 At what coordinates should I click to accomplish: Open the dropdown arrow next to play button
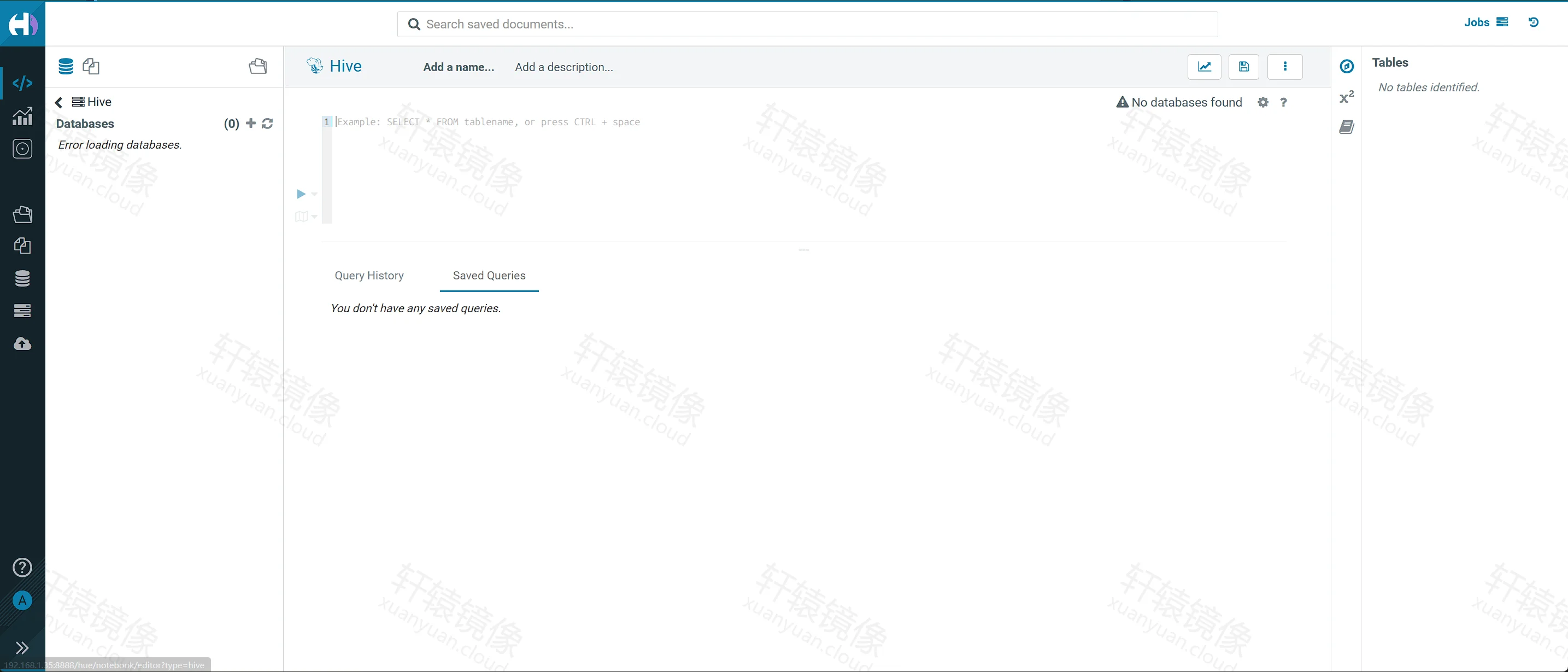tap(315, 194)
